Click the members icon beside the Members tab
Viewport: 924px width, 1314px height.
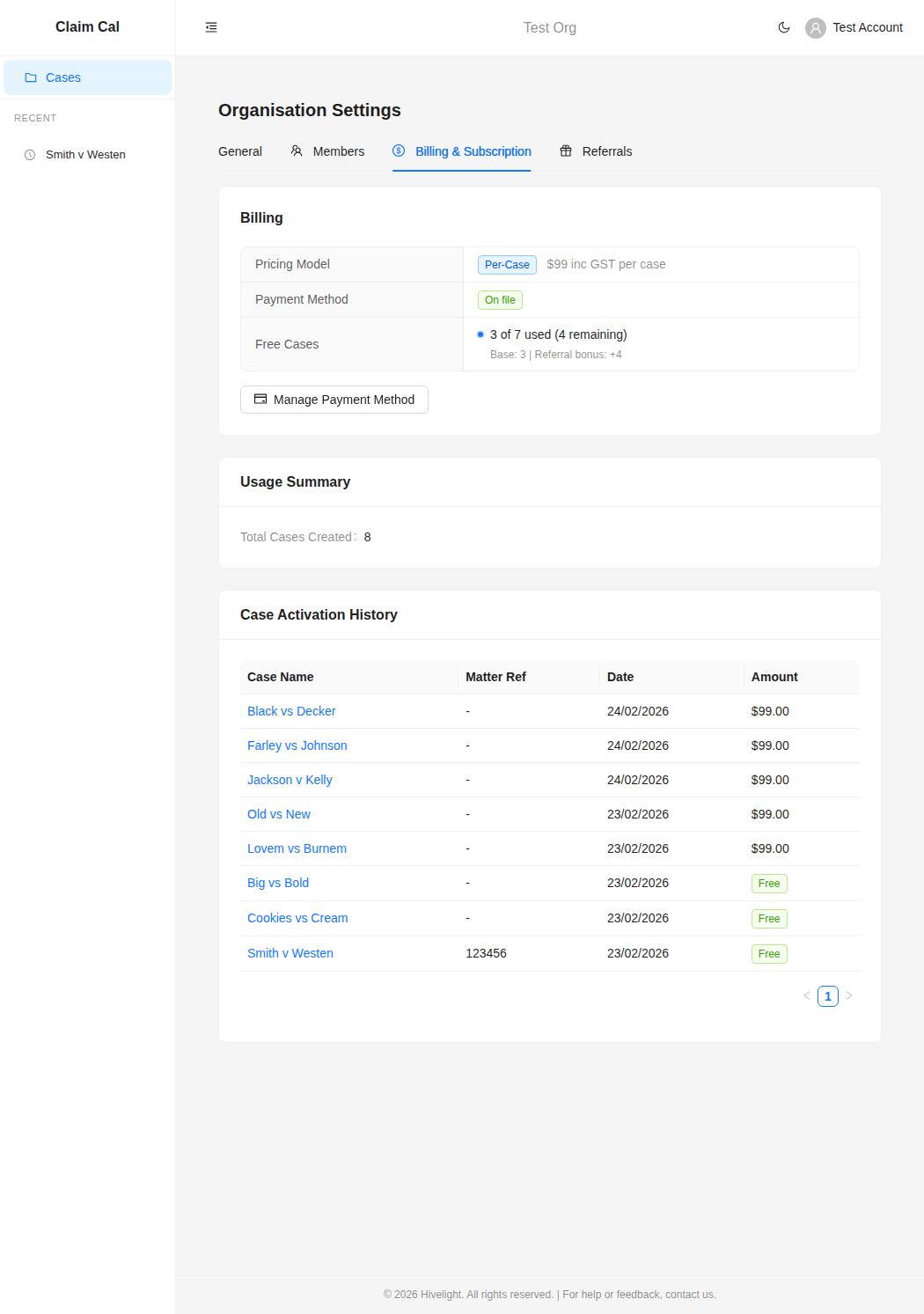296,150
